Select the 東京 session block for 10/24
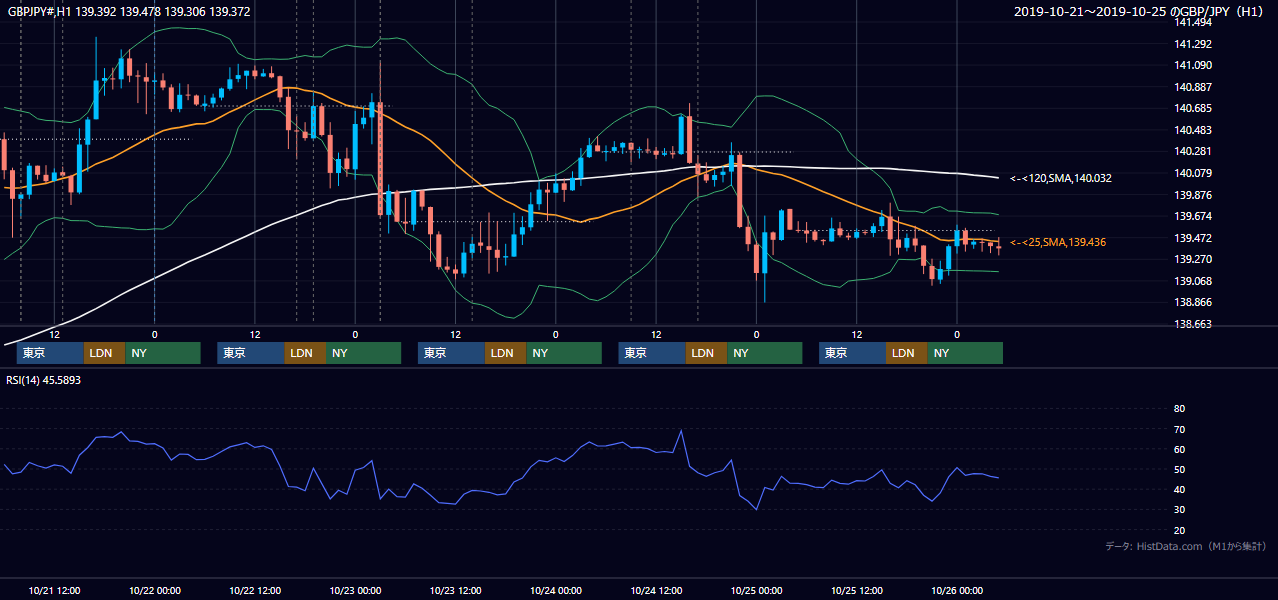 coord(652,353)
